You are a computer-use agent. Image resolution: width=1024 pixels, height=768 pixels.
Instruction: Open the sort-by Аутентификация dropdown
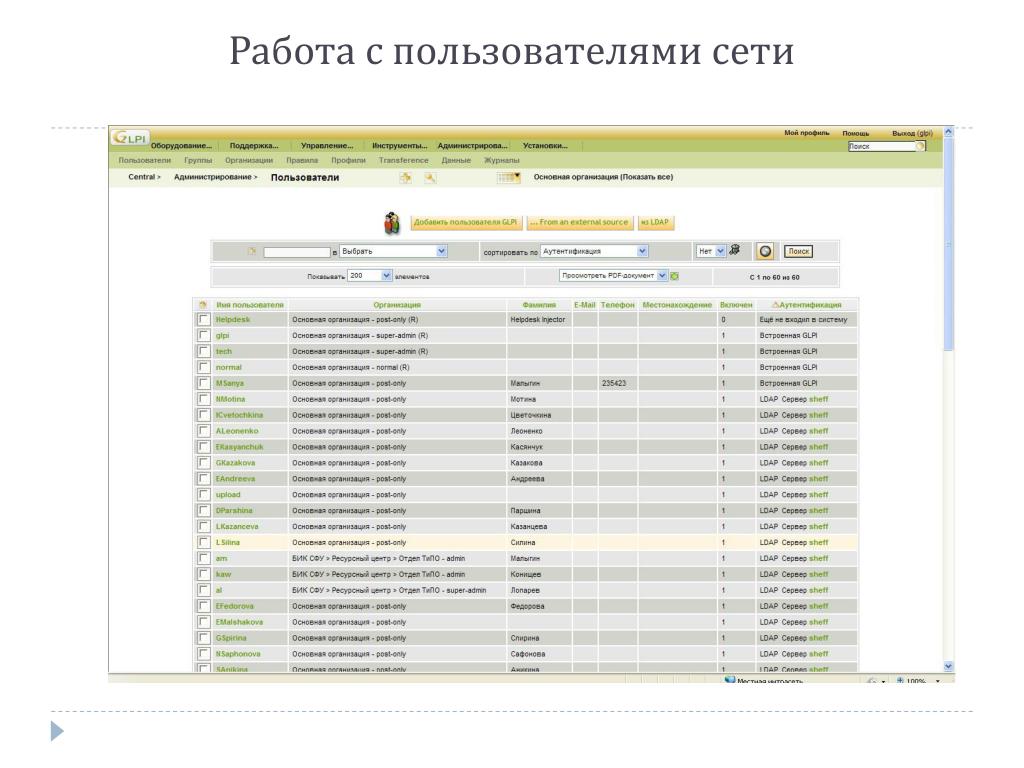(594, 251)
